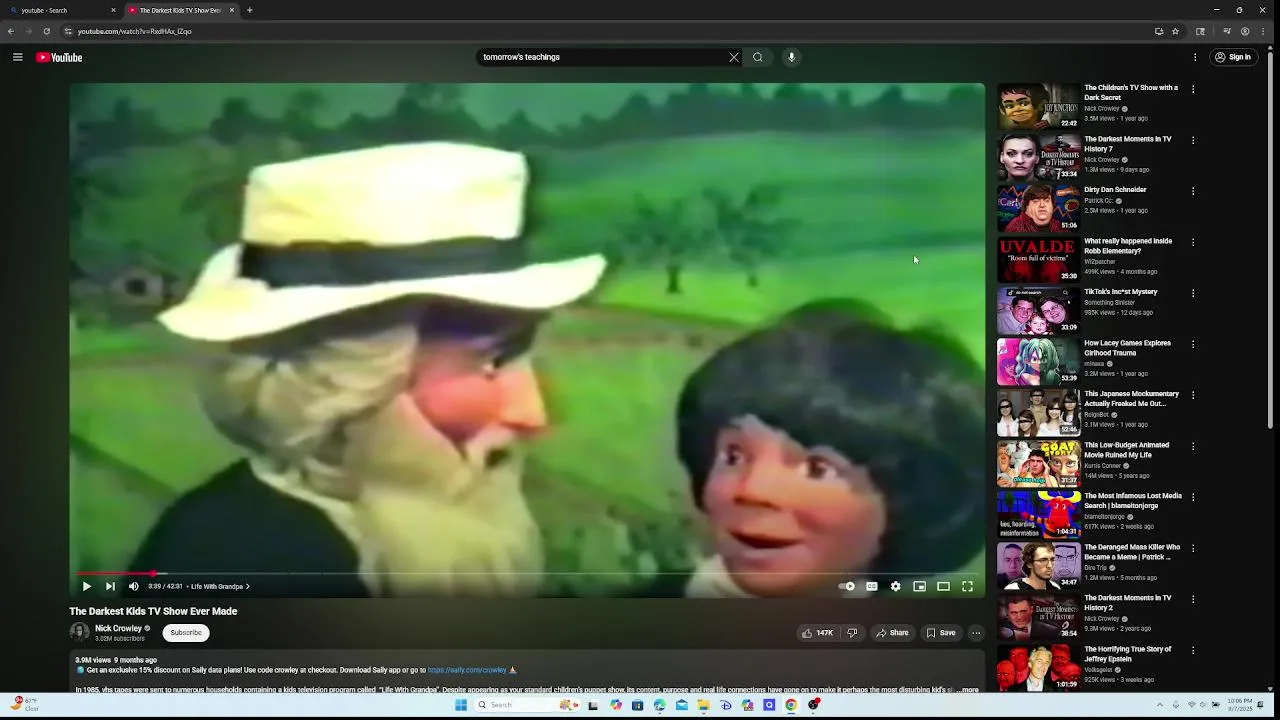Screen dimensions: 1280x720
Task: Bookmark this page with star icon
Action: tap(1175, 31)
